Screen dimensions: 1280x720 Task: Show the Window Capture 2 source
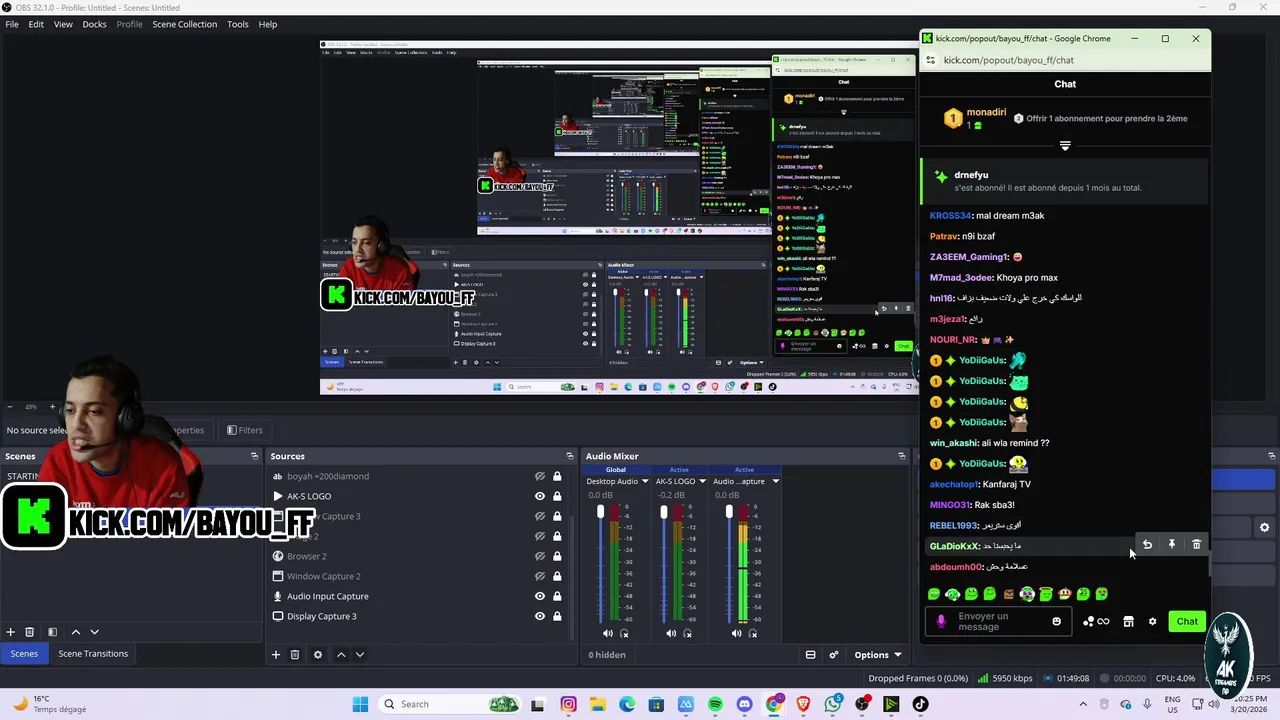540,576
